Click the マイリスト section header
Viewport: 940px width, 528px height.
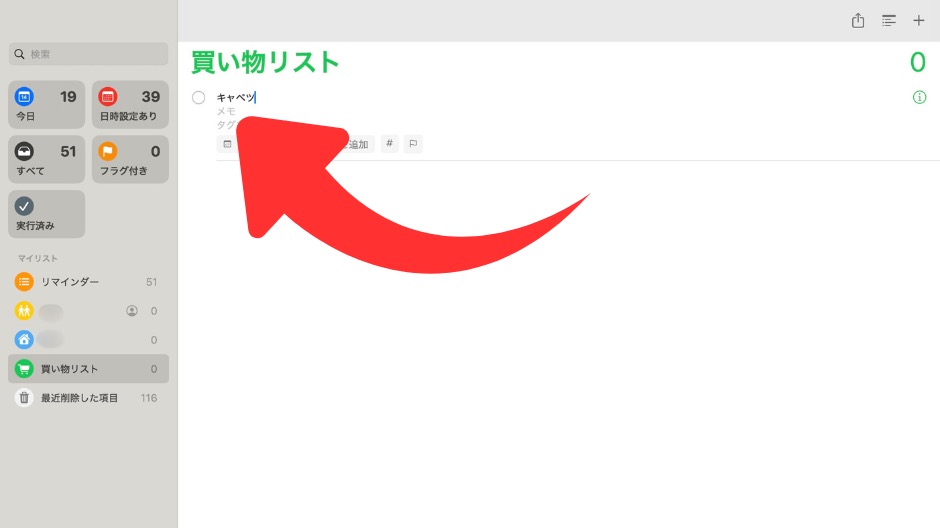tap(37, 258)
